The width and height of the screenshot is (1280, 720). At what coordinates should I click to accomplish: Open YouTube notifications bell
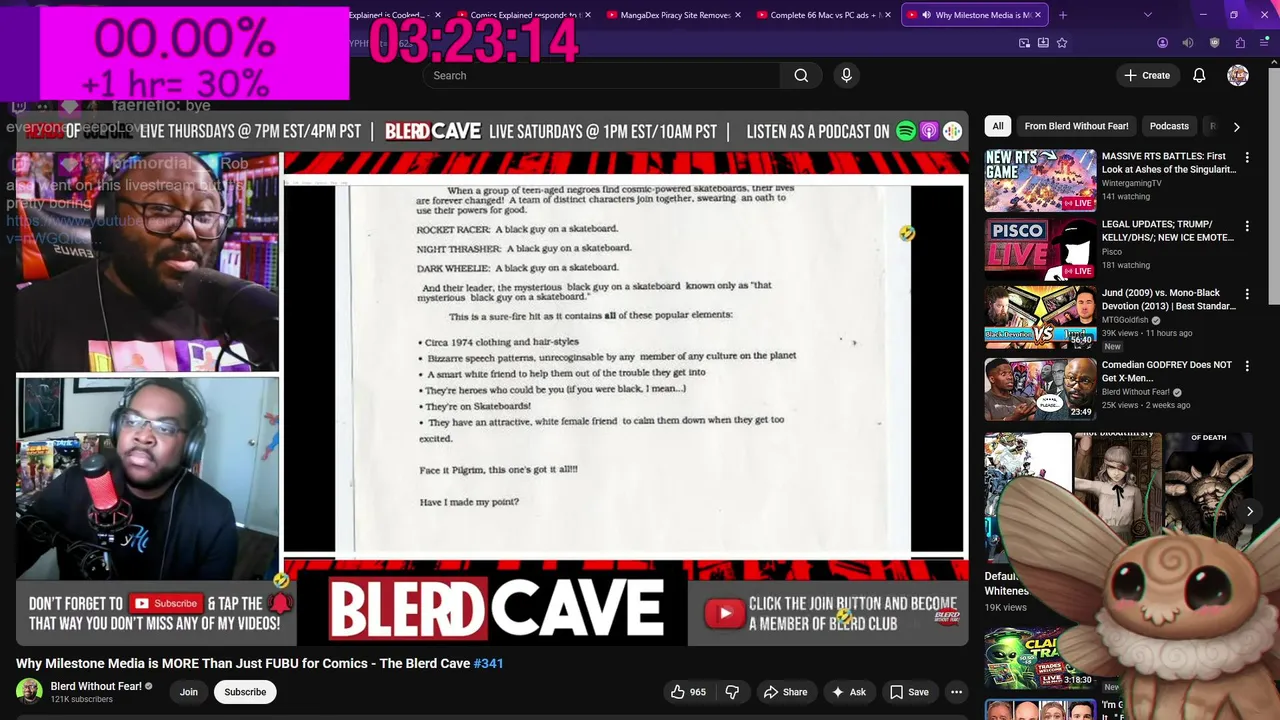1199,75
